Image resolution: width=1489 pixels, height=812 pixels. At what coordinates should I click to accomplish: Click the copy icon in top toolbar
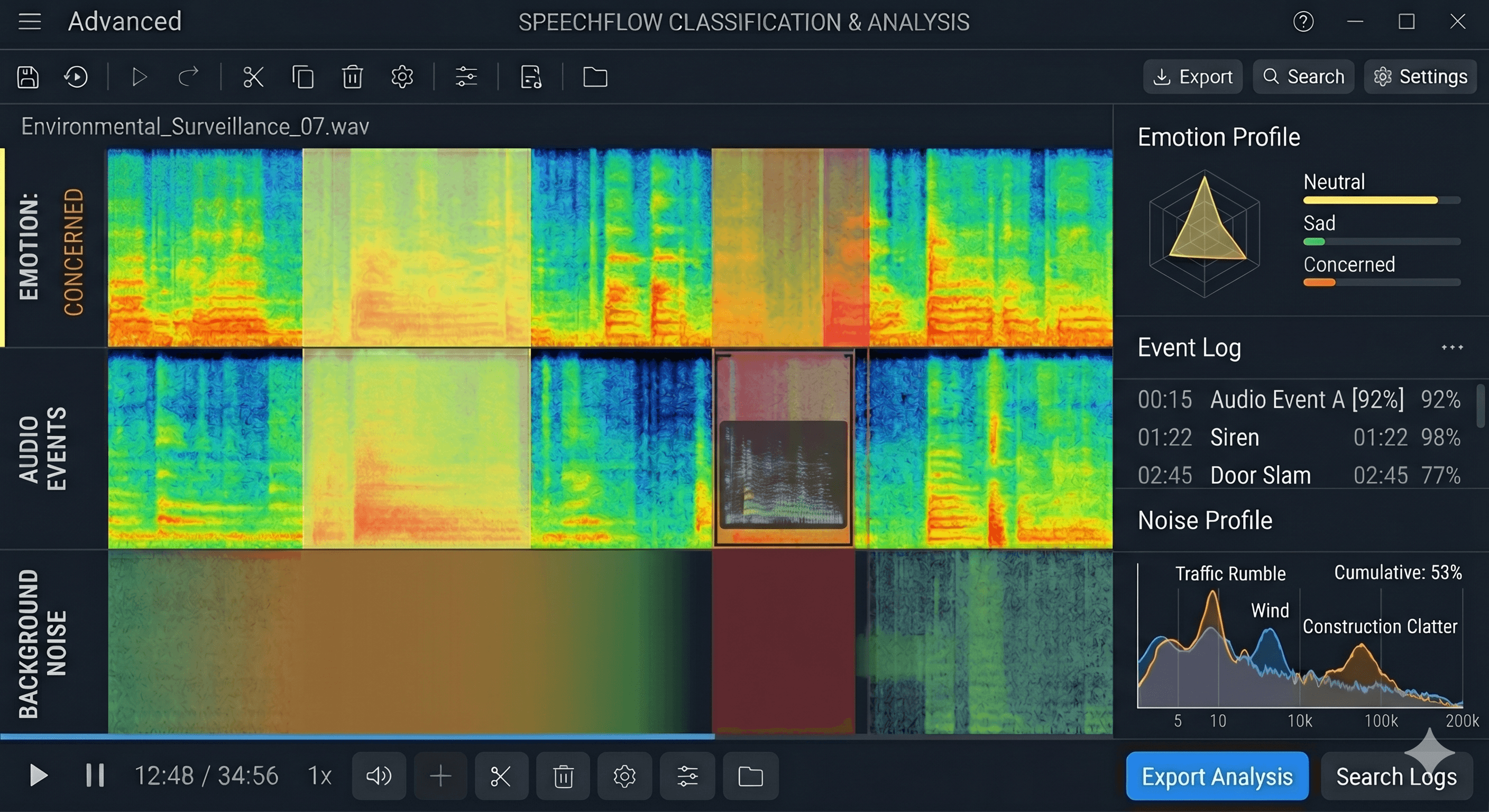303,77
